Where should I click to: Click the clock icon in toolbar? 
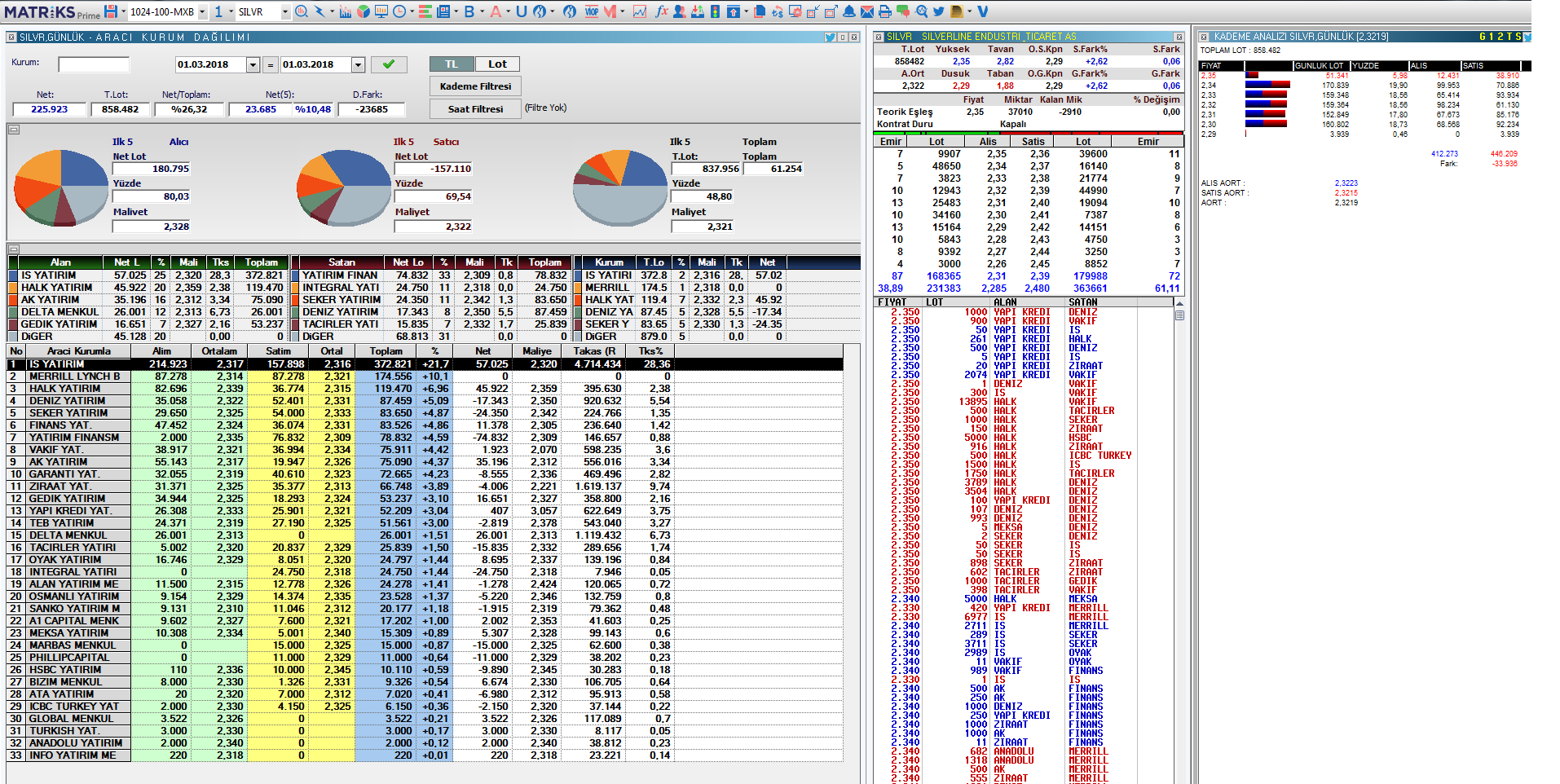click(x=399, y=11)
